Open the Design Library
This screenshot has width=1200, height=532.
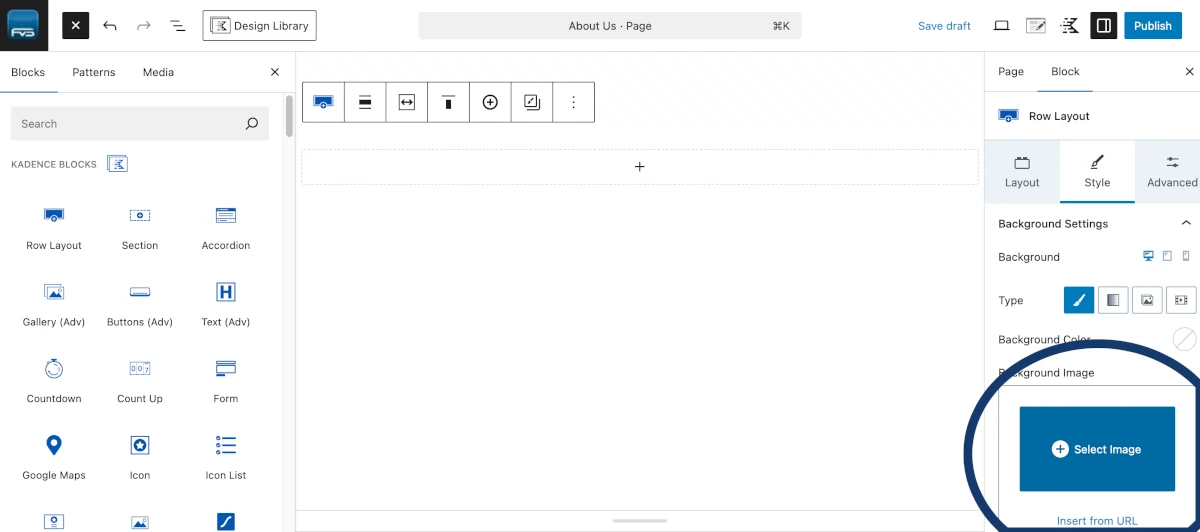[259, 26]
